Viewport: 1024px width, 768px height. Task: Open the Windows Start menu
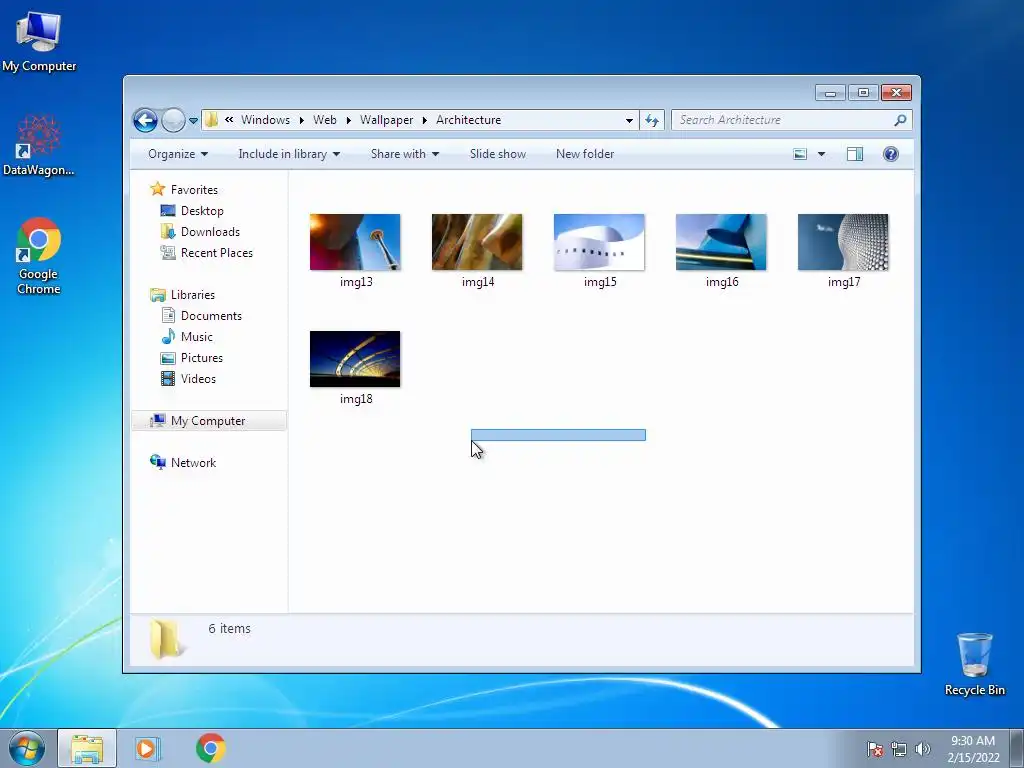[x=27, y=748]
